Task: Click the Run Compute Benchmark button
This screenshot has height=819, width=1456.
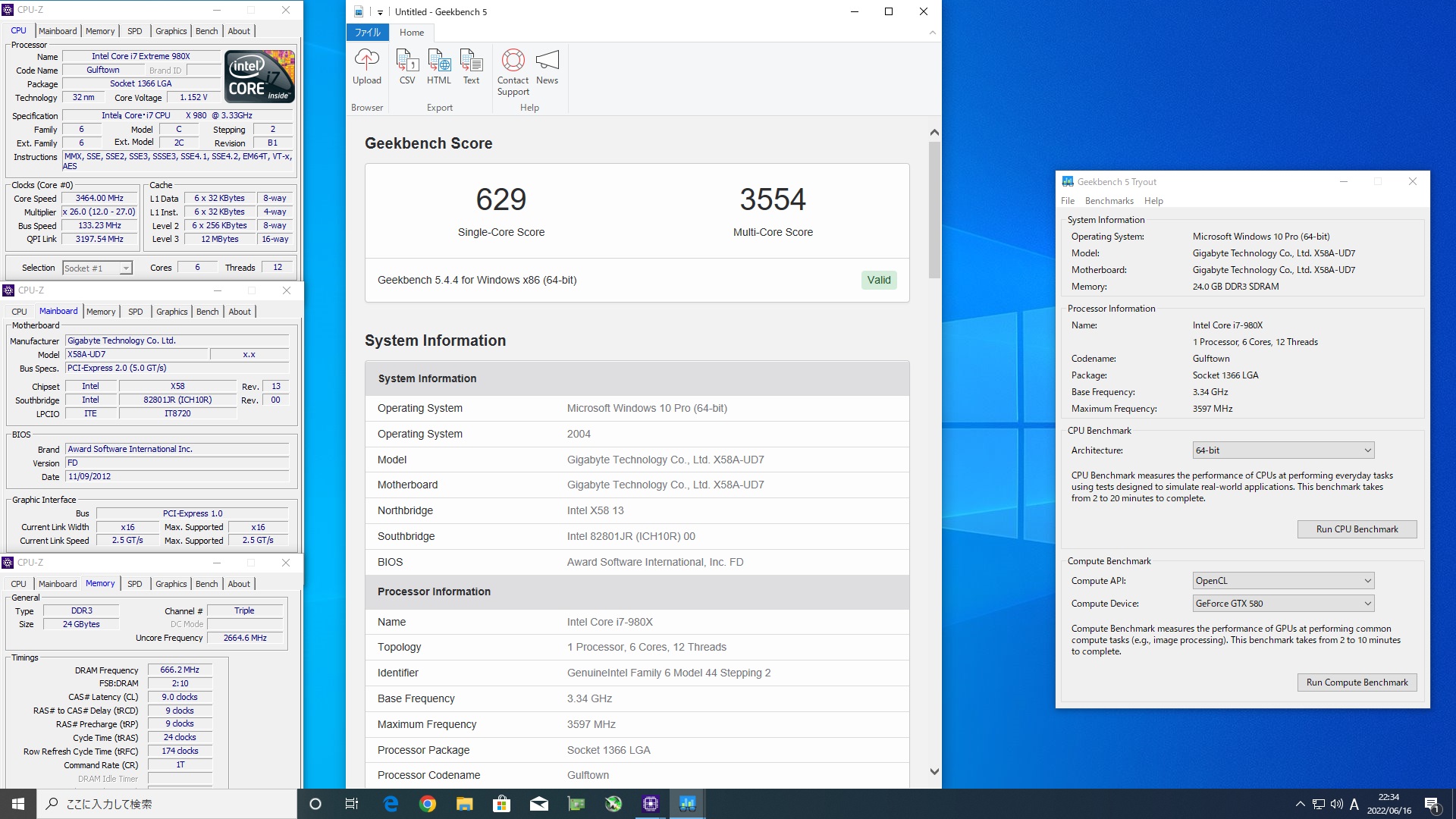Action: pyautogui.click(x=1357, y=682)
